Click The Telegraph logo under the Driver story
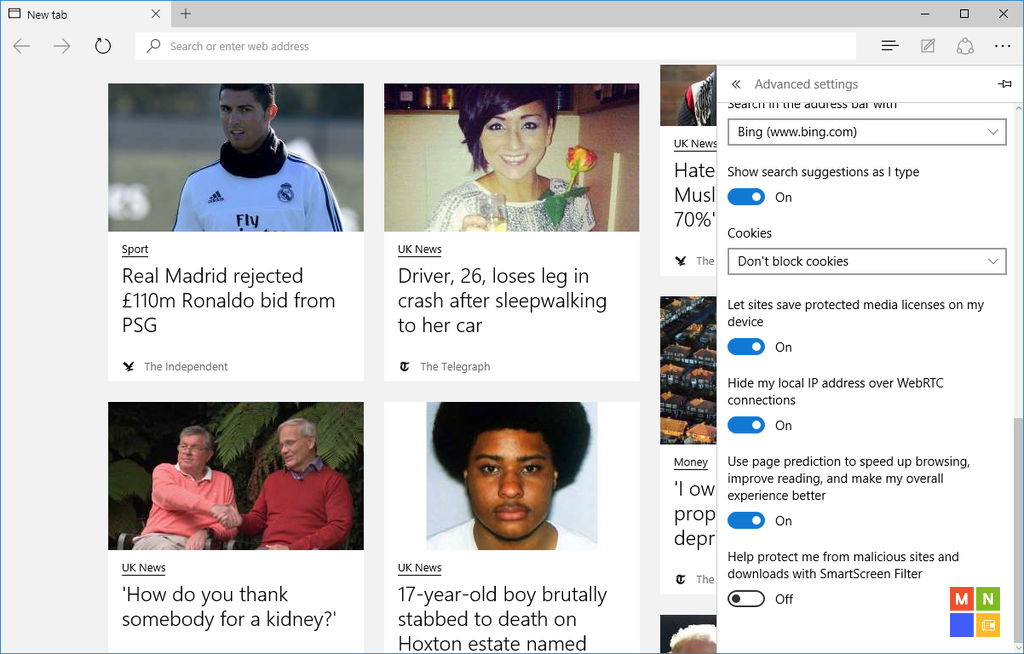The height and width of the screenshot is (654, 1024). 405,367
